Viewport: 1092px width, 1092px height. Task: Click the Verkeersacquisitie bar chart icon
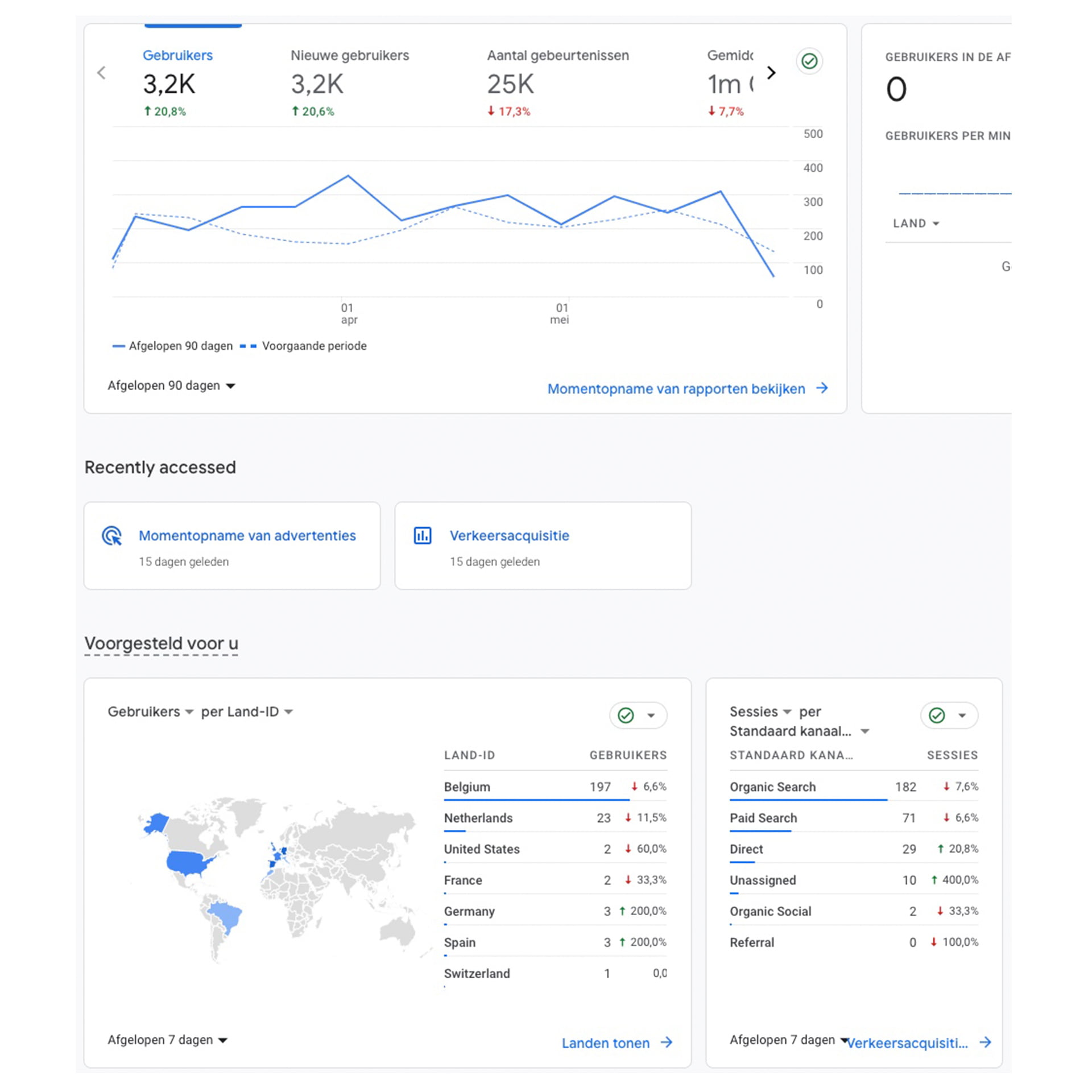tap(423, 536)
